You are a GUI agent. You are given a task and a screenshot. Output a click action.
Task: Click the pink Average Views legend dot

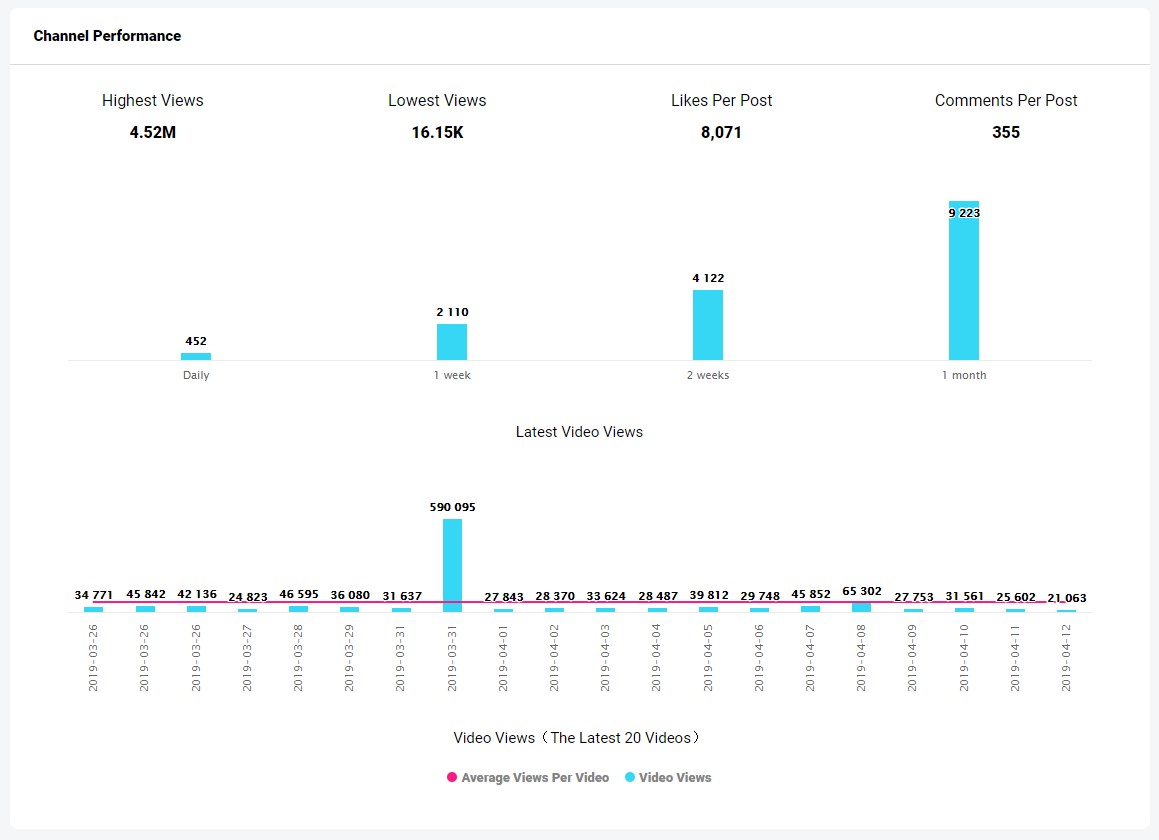point(452,777)
